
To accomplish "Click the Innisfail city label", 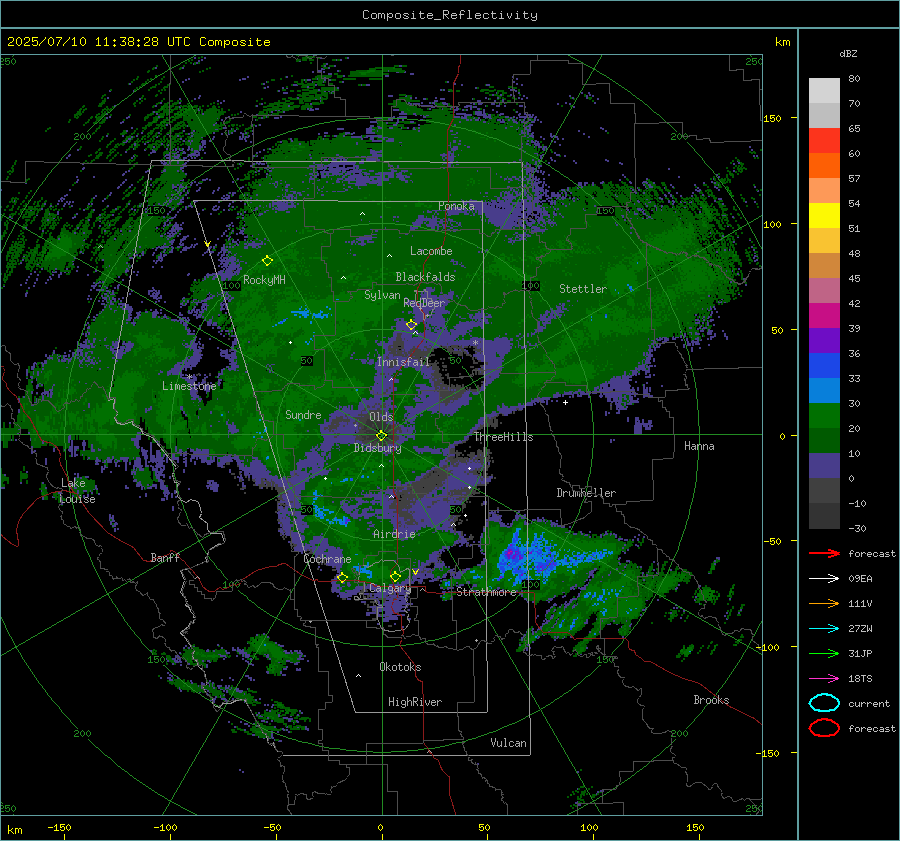I will 403,362.
